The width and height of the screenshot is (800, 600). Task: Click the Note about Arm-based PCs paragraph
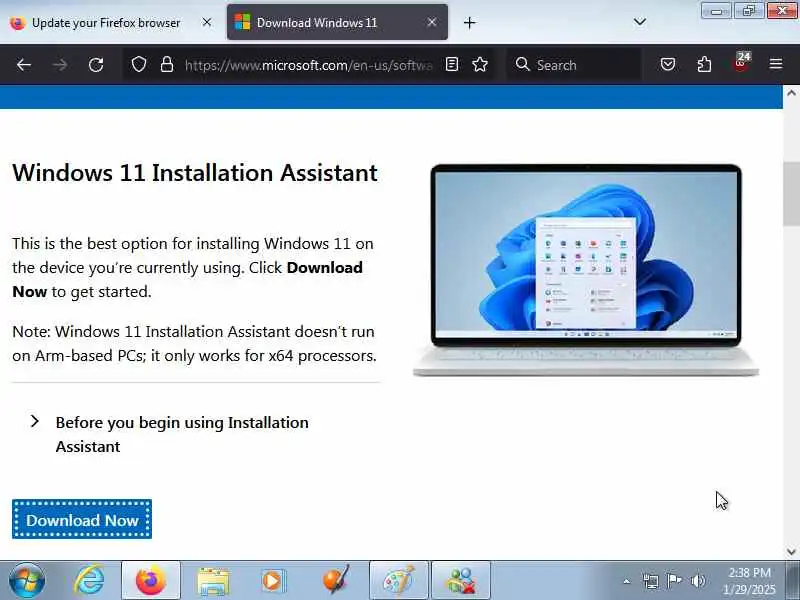(x=194, y=343)
